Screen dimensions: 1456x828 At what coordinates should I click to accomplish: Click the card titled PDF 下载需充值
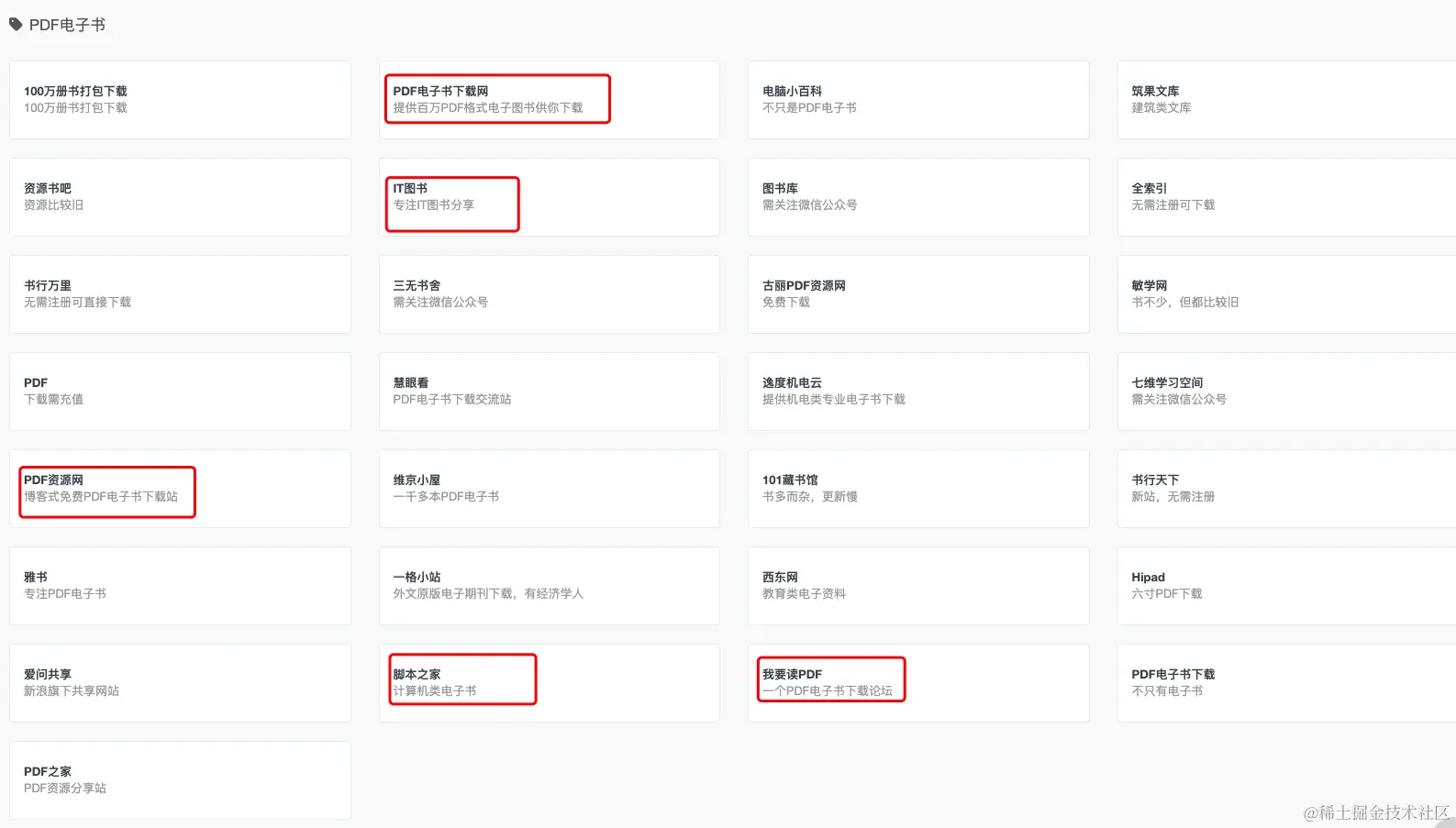(180, 392)
